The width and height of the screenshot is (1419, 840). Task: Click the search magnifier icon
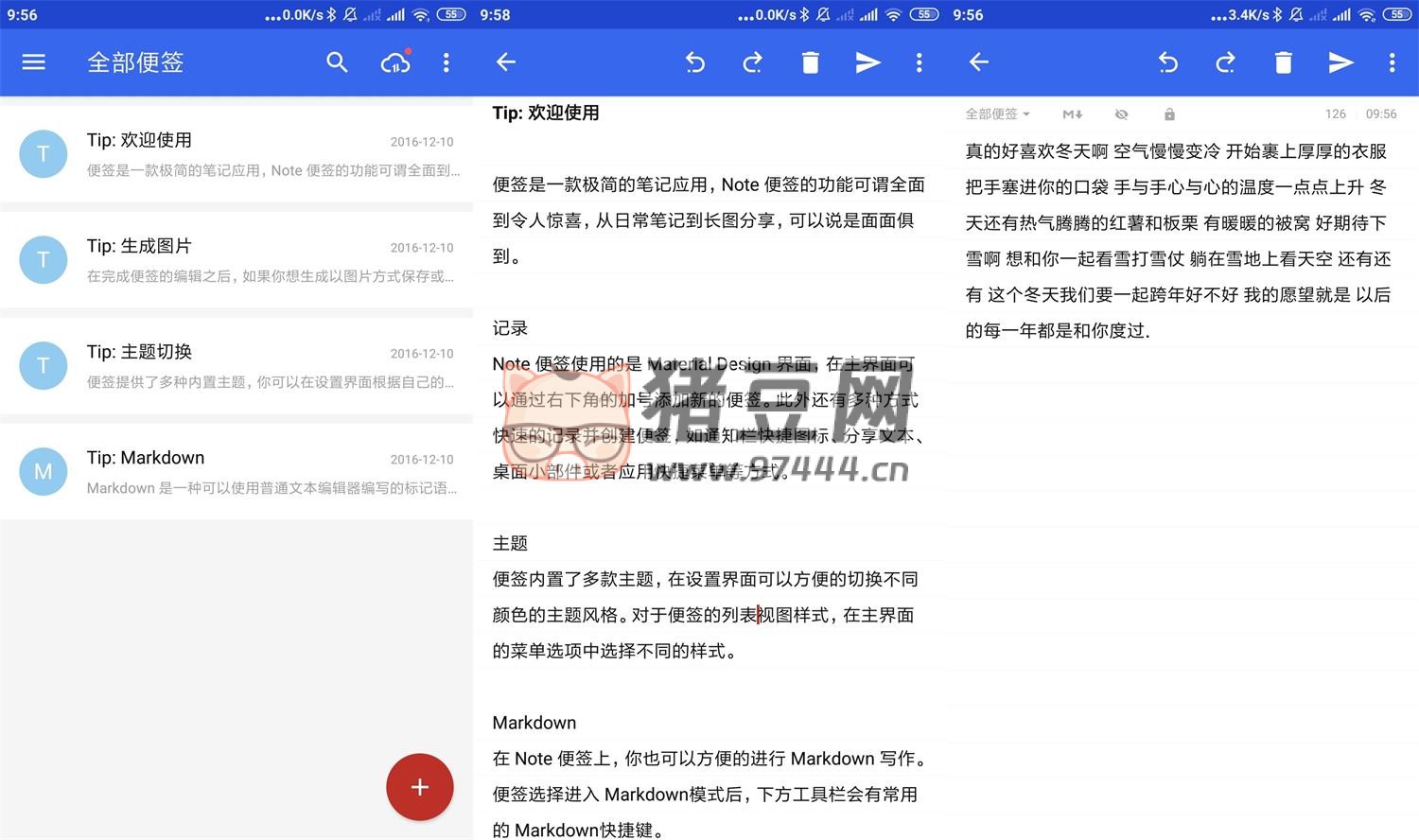(337, 62)
